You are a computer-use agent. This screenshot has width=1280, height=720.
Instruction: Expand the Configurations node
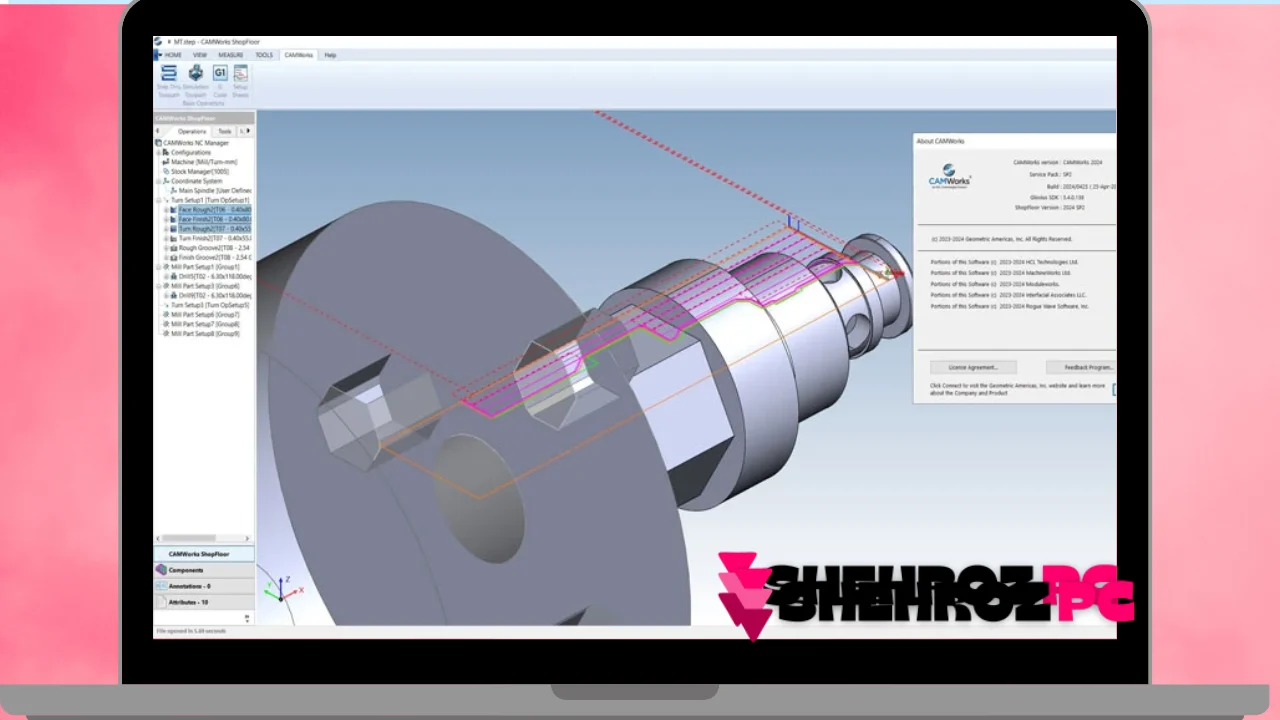click(x=158, y=152)
